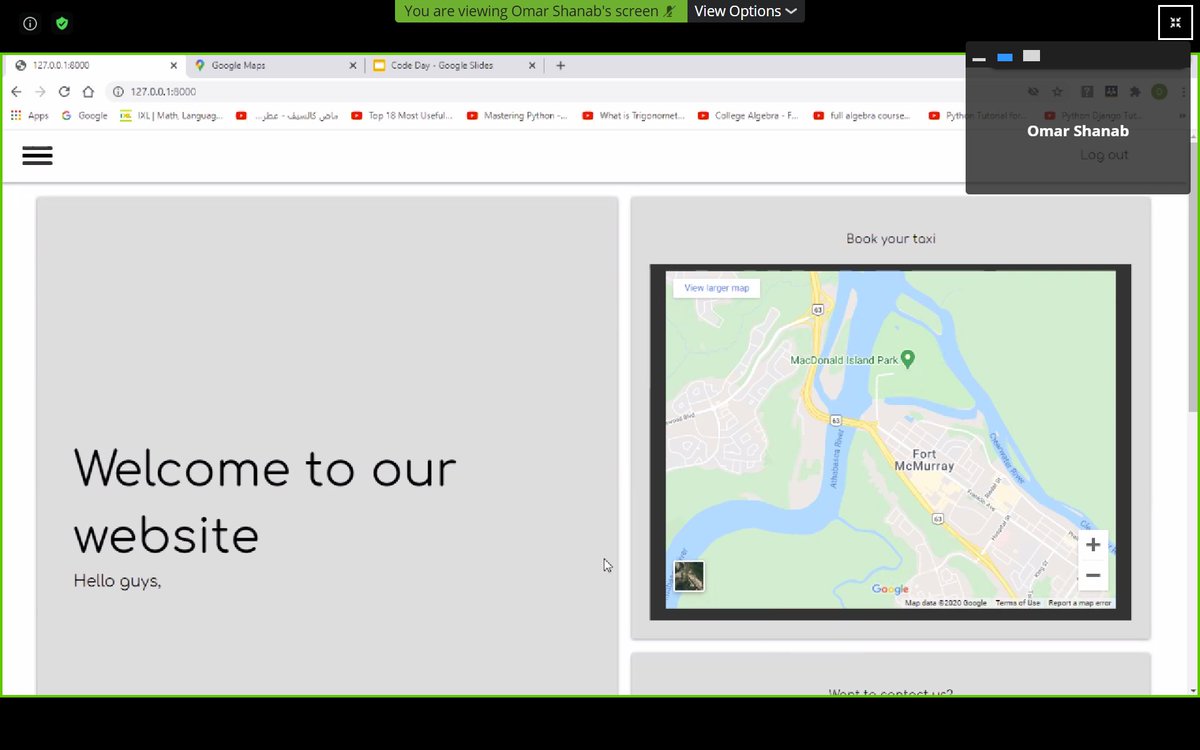Click the site info icon in address bar
1200x750 pixels.
pyautogui.click(x=118, y=92)
